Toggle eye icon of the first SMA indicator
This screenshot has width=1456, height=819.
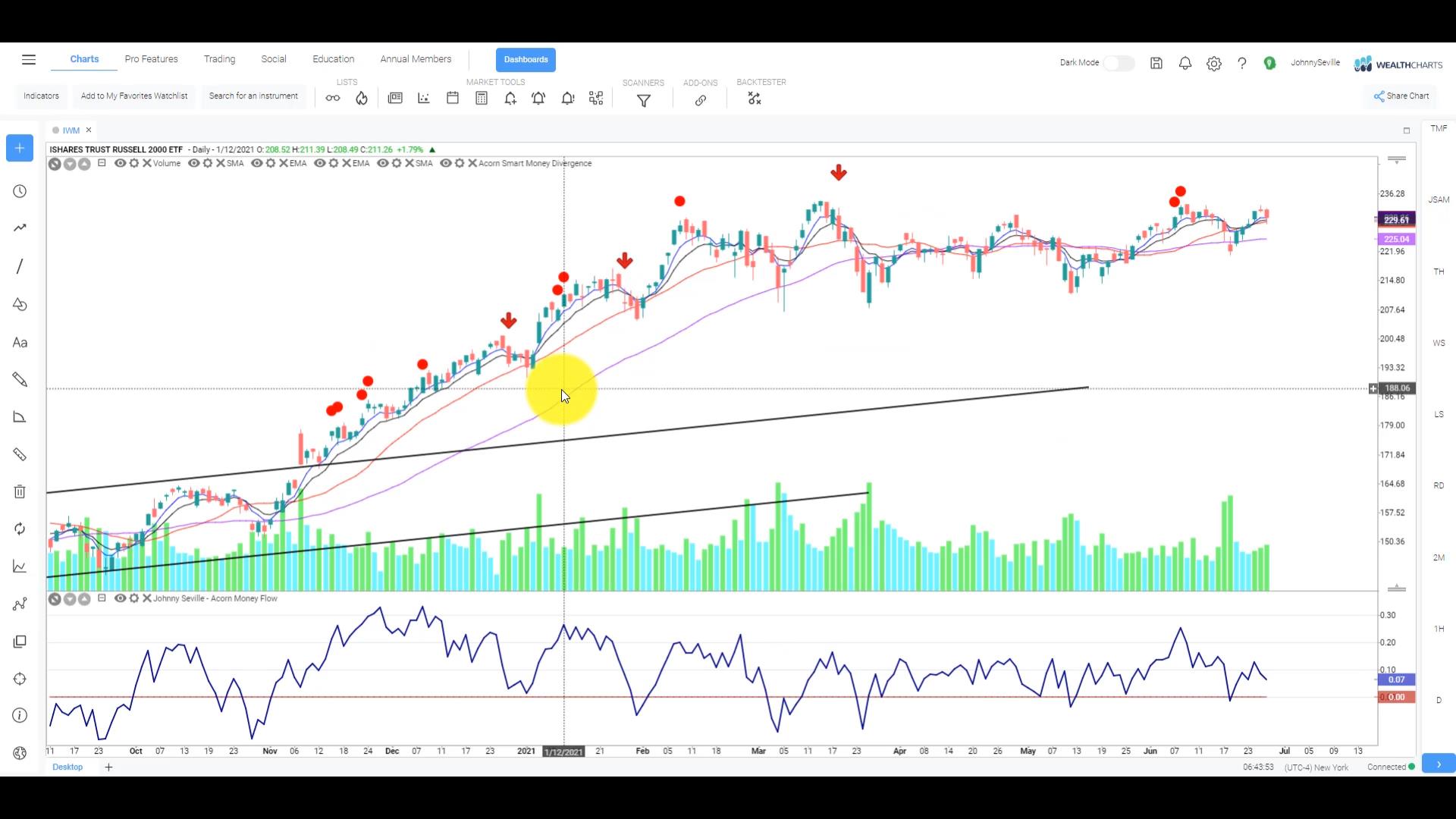193,163
